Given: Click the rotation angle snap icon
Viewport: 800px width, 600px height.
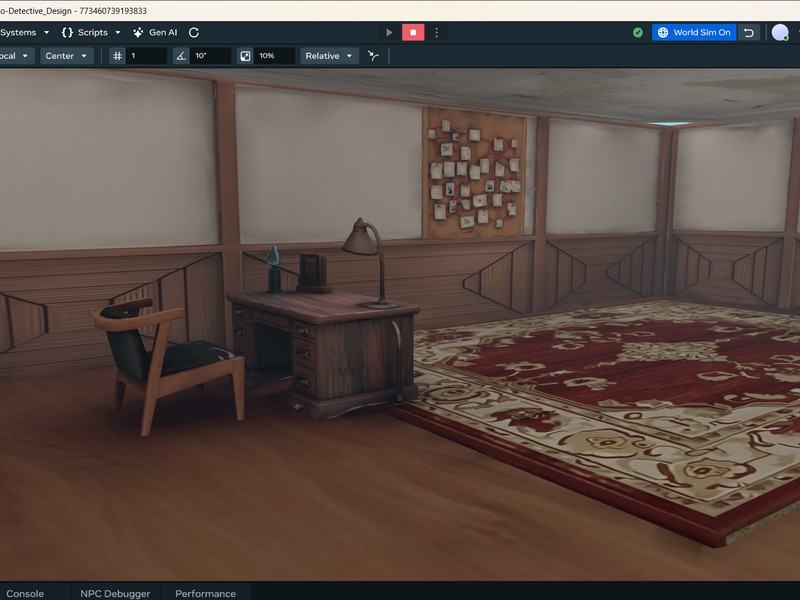Looking at the screenshot, I should 180,56.
